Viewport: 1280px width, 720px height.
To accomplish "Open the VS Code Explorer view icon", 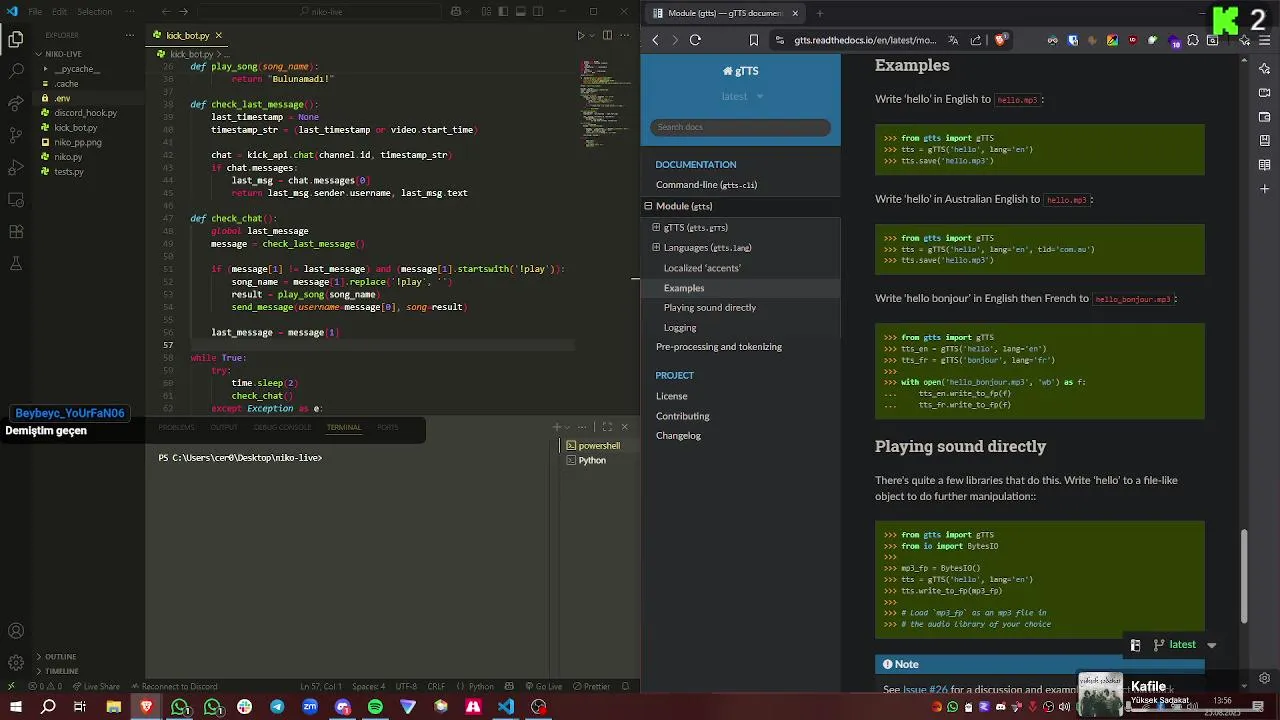I will click(x=16, y=40).
